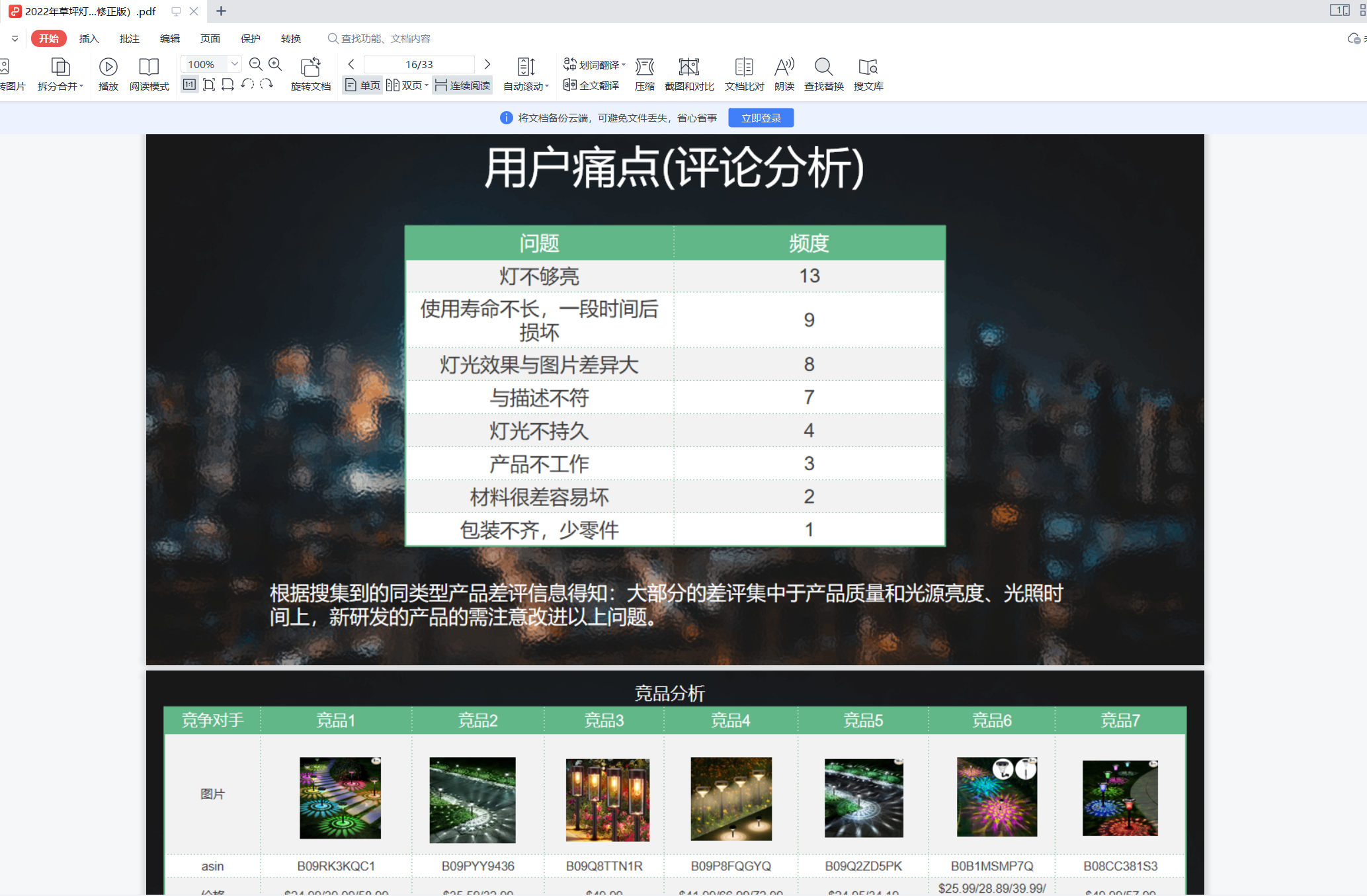Image resolution: width=1367 pixels, height=896 pixels.
Task: Click the Document Compare icon
Action: (744, 67)
